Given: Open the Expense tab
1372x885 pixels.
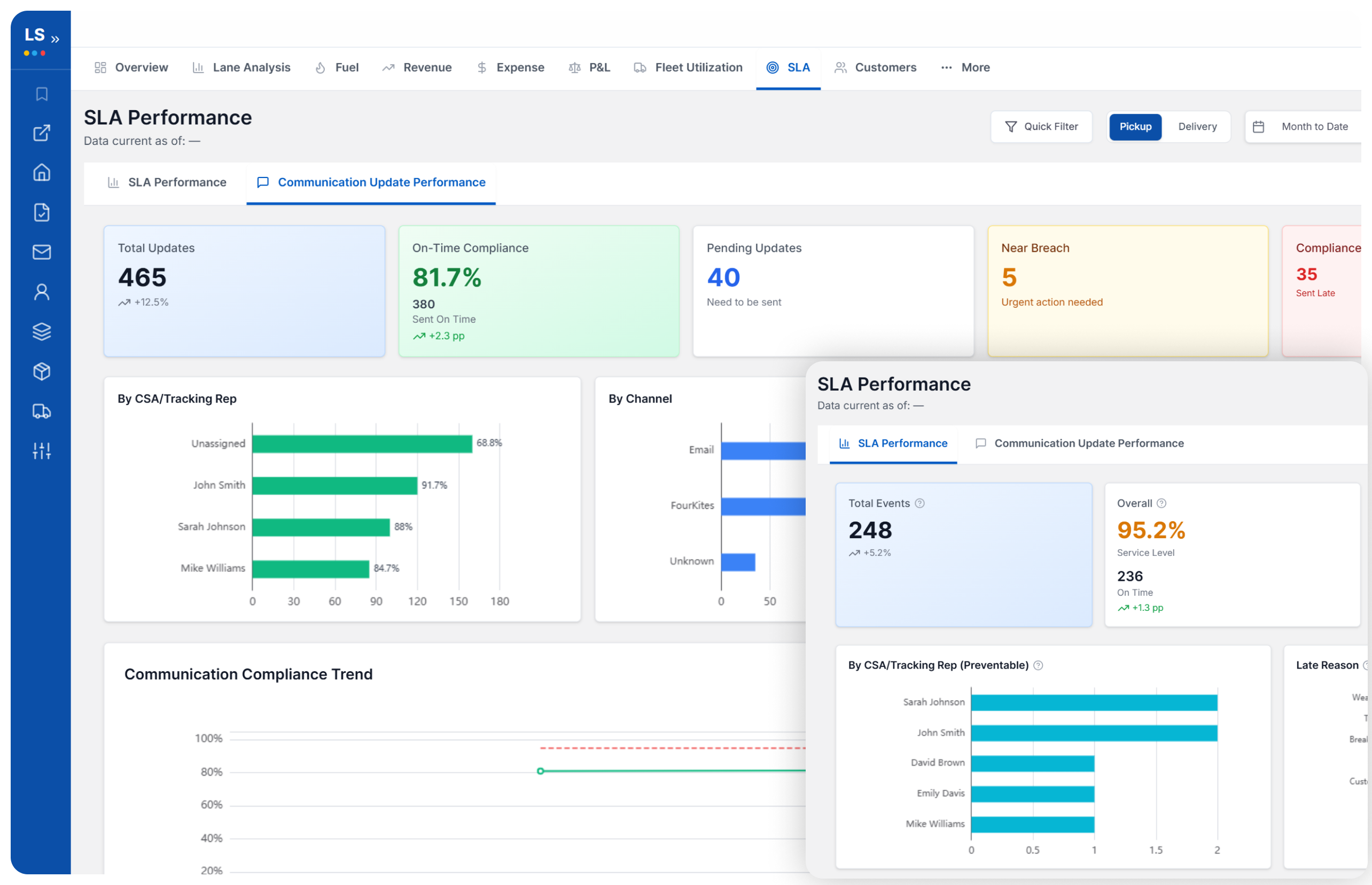Looking at the screenshot, I should 510,67.
